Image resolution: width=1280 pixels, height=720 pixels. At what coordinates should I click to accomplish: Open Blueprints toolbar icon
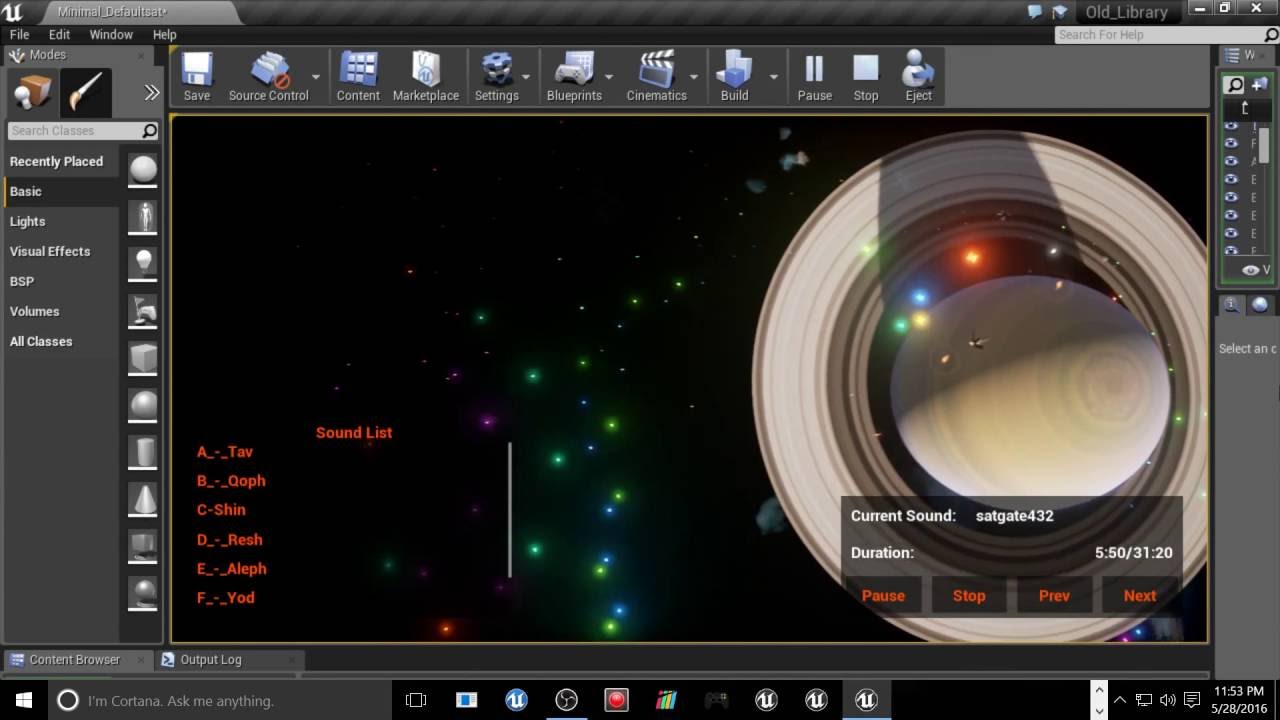pos(574,78)
